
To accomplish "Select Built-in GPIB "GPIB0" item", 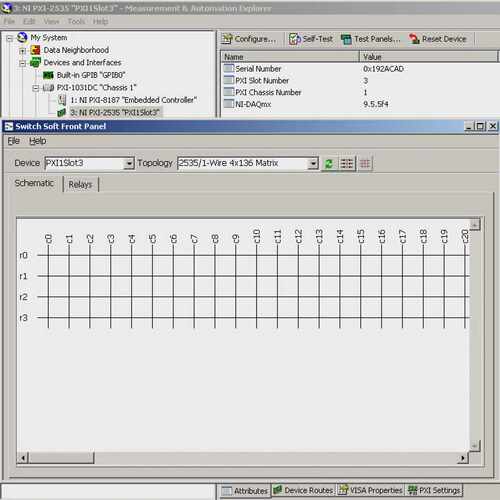I will 91,75.
